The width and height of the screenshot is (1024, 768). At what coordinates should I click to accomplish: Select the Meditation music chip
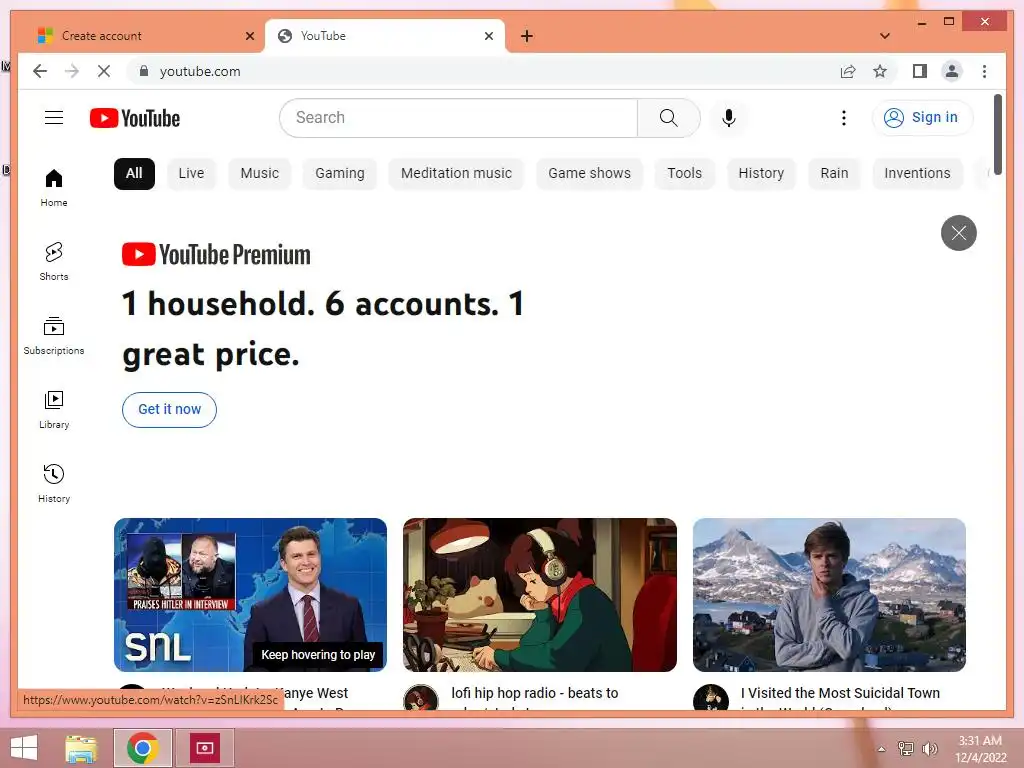(456, 173)
